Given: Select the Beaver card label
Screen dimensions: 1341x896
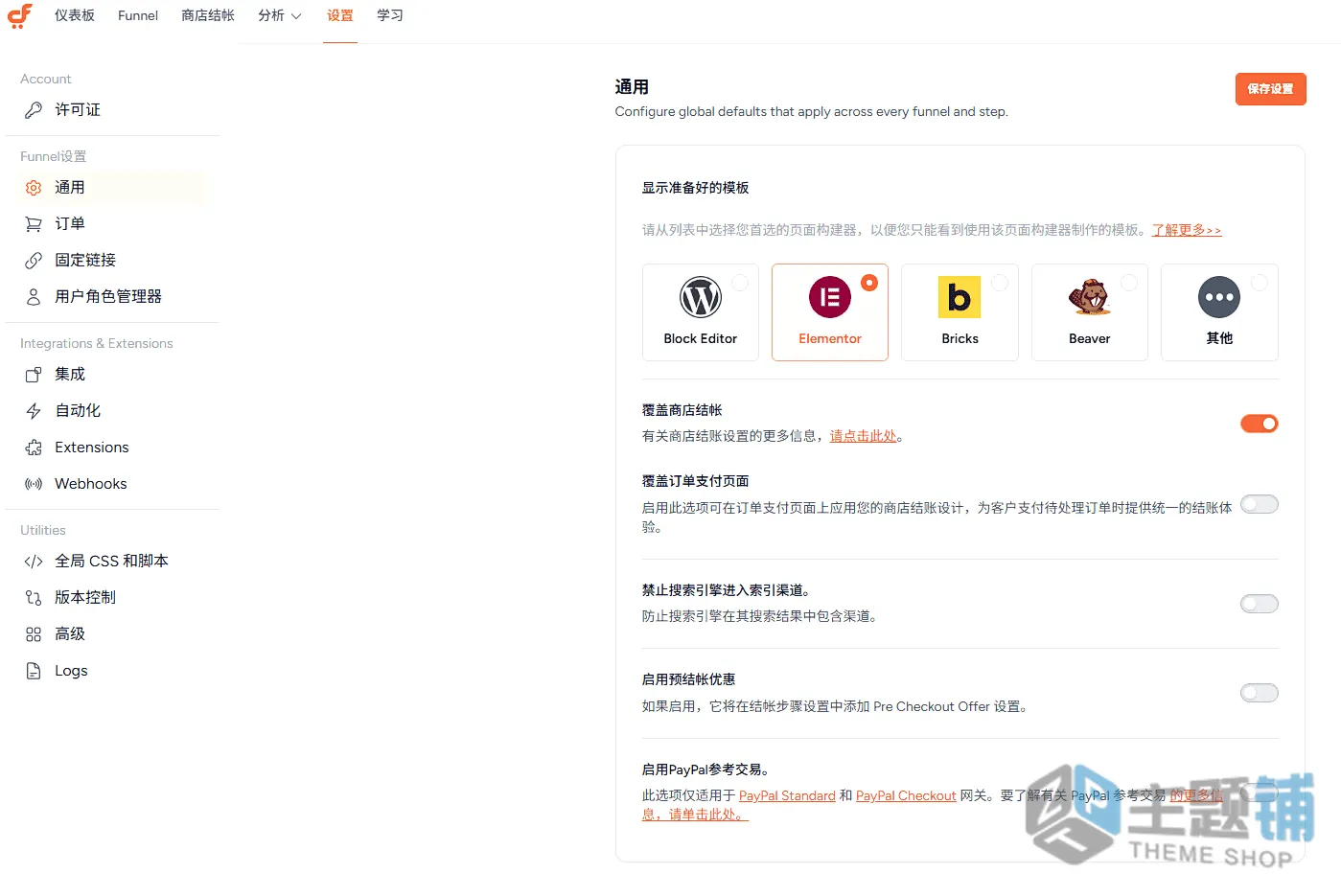Looking at the screenshot, I should [x=1090, y=339].
